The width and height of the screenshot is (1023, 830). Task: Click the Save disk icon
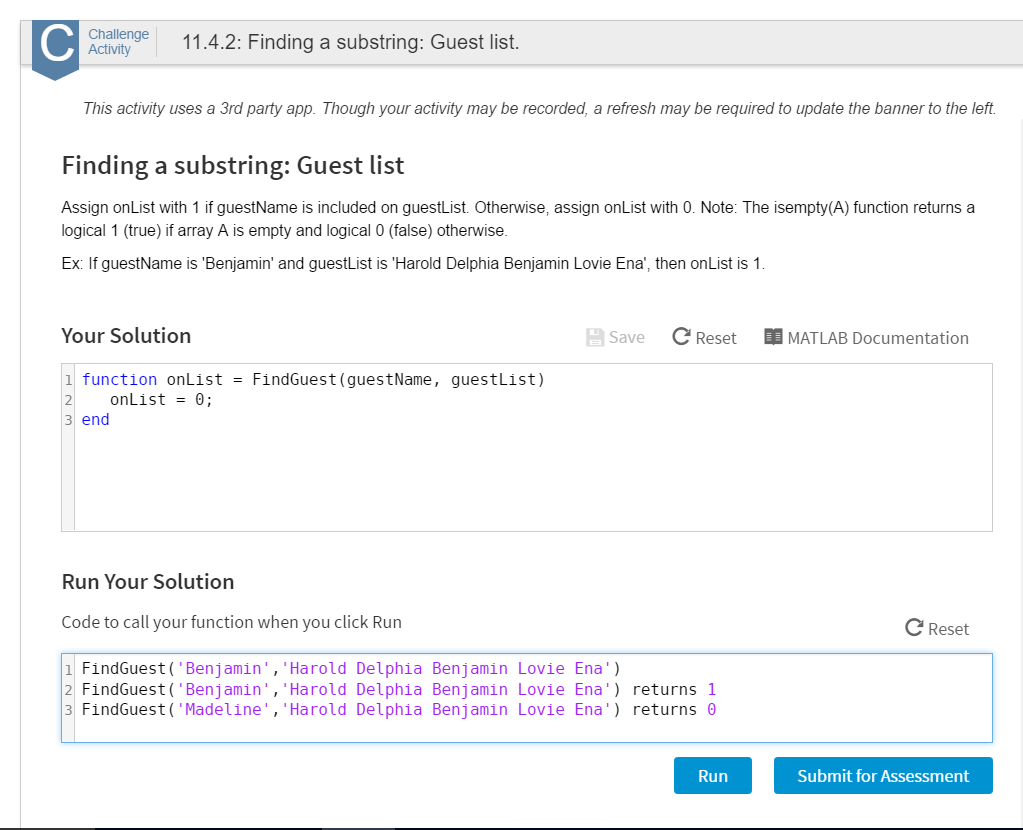coord(594,337)
